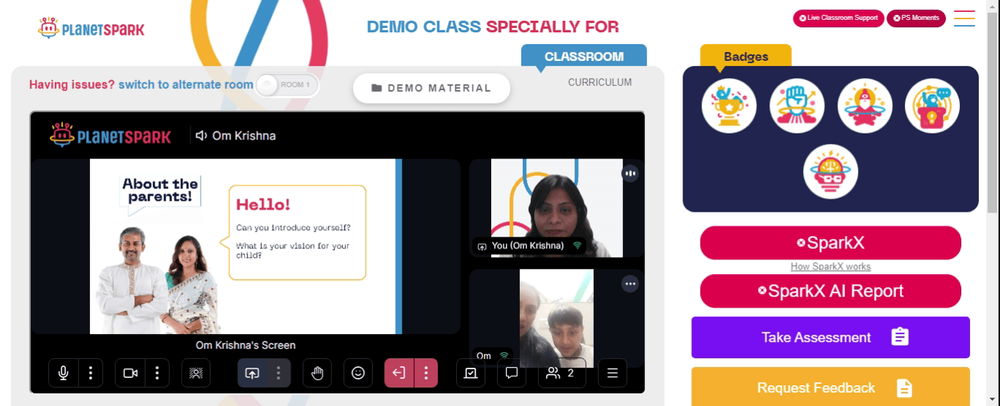Click the PlanetSpark logo in page header
The width and height of the screenshot is (1000, 406).
[x=91, y=28]
